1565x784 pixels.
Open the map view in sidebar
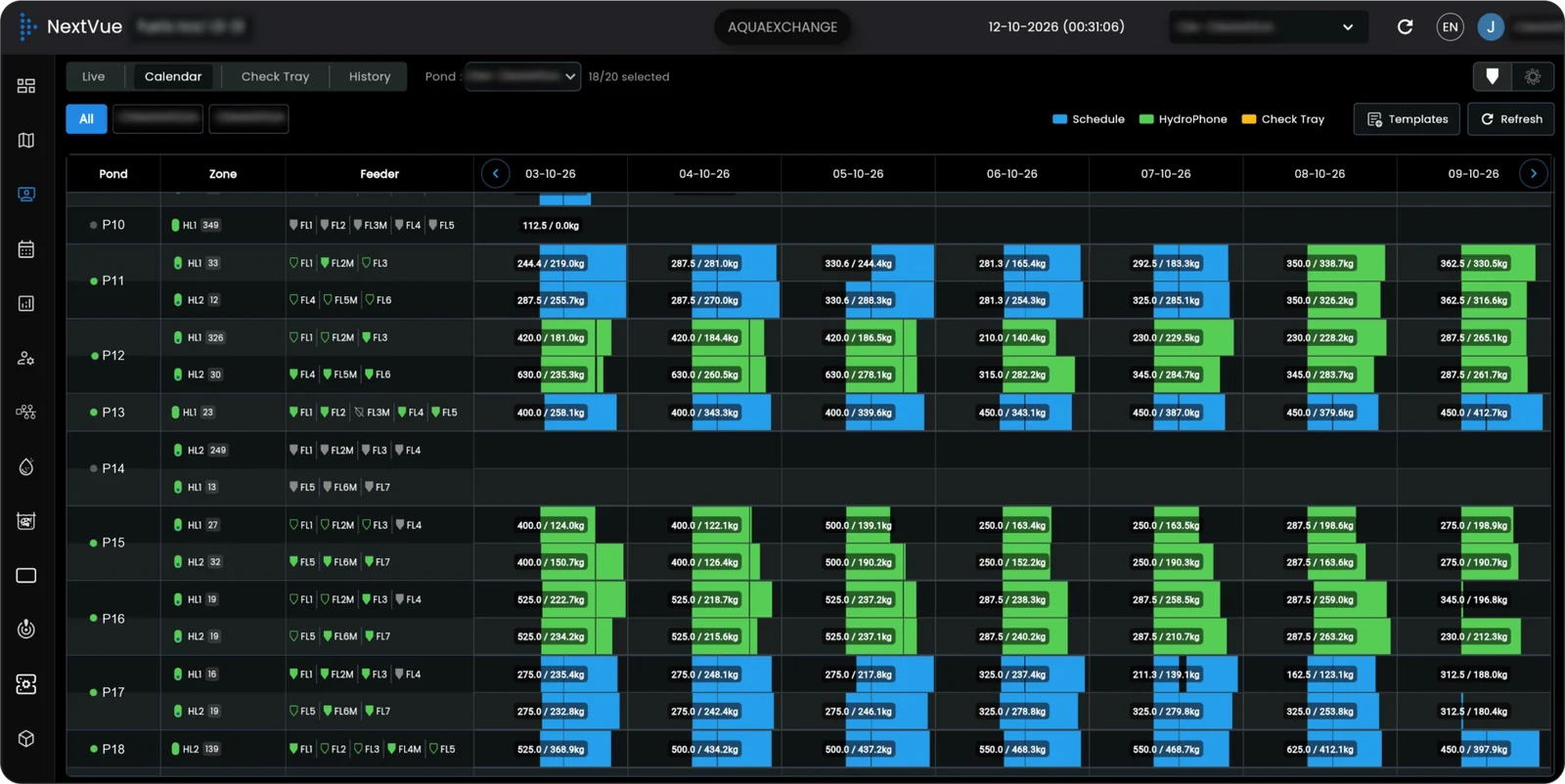coord(26,141)
